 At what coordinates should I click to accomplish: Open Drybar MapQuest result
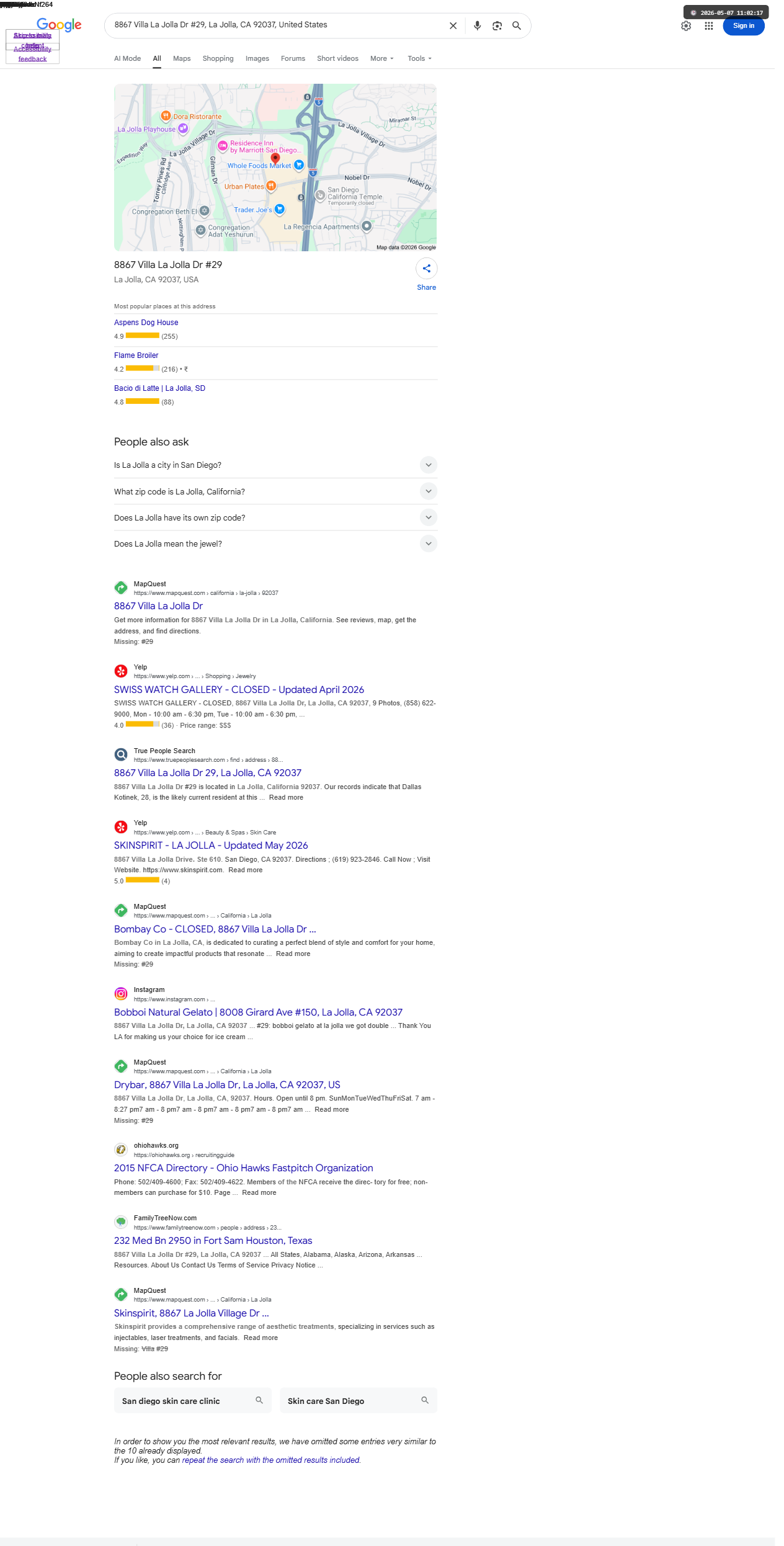[x=227, y=1085]
